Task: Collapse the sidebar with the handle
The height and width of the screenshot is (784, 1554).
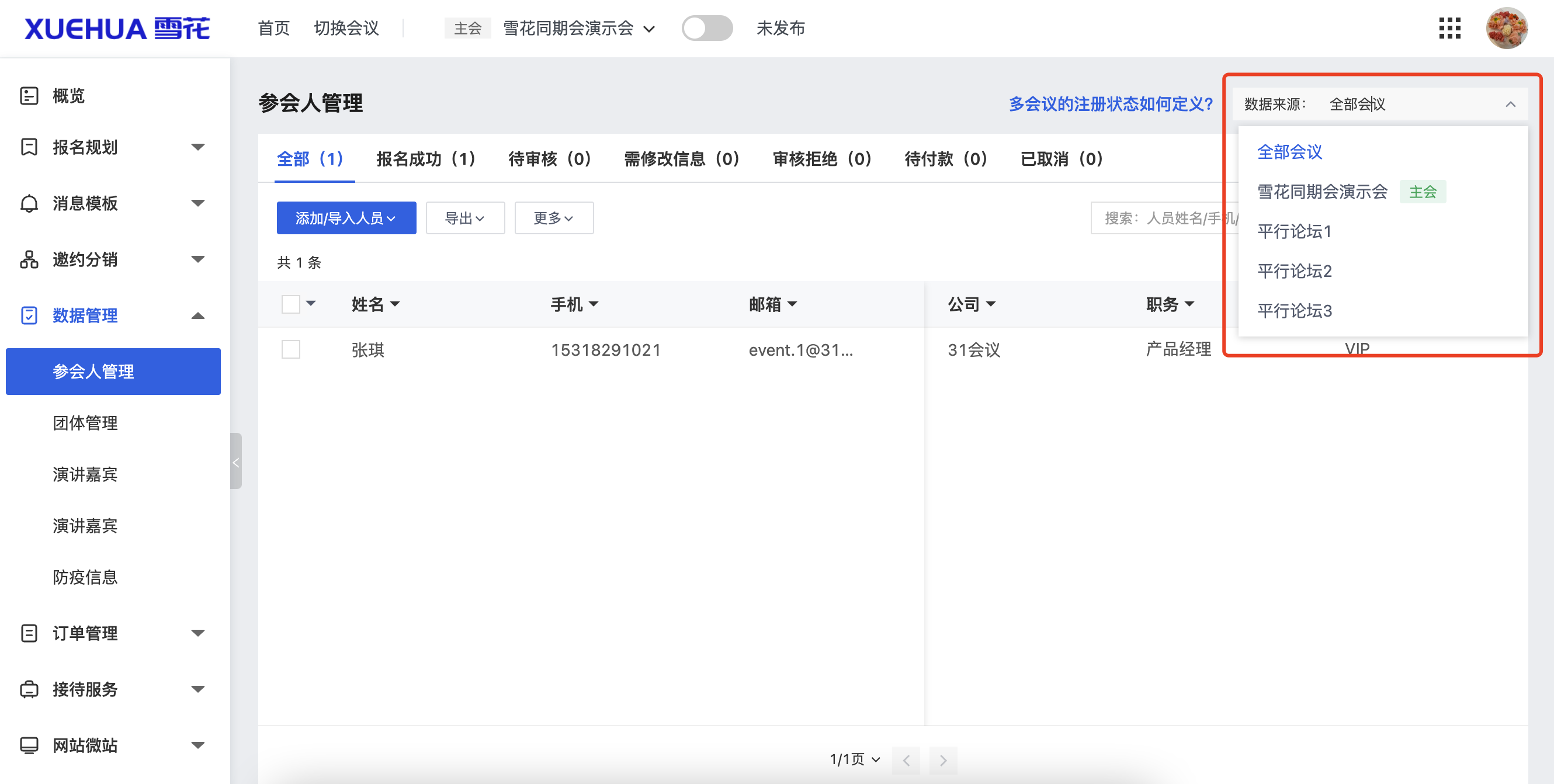Action: (x=236, y=461)
